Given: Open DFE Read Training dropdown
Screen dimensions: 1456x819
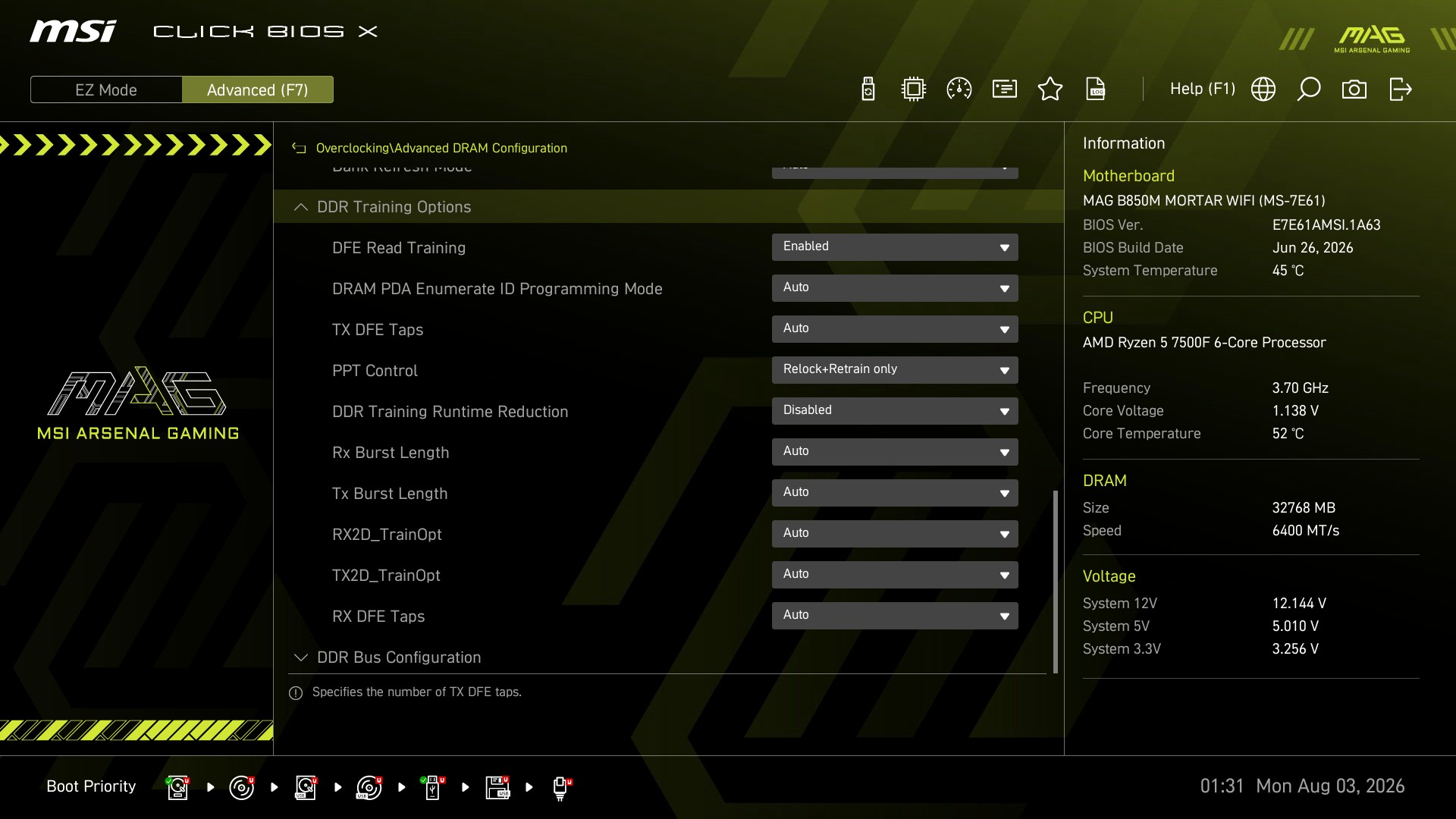Looking at the screenshot, I should [895, 247].
